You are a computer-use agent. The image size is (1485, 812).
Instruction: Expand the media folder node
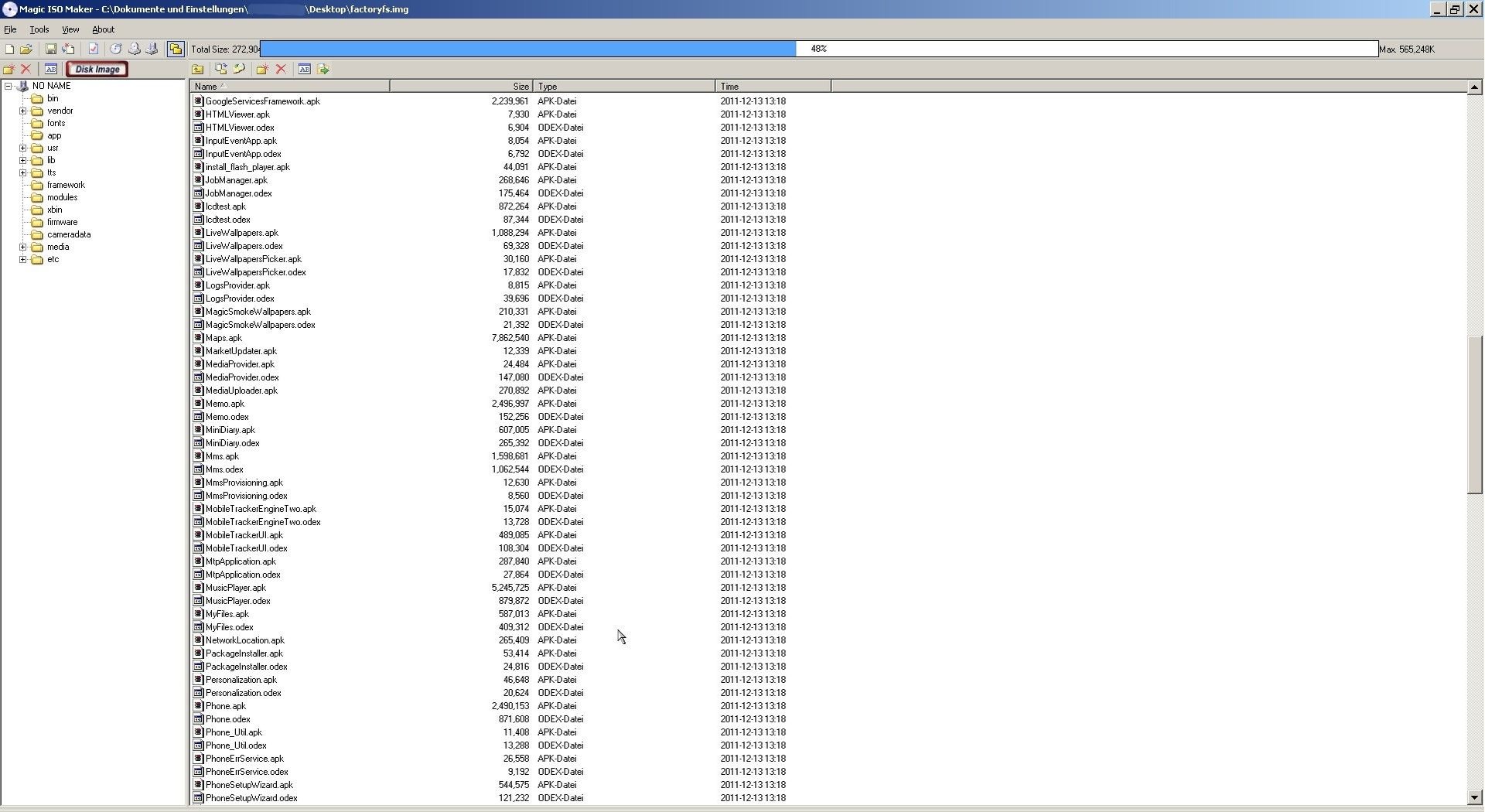coord(22,247)
